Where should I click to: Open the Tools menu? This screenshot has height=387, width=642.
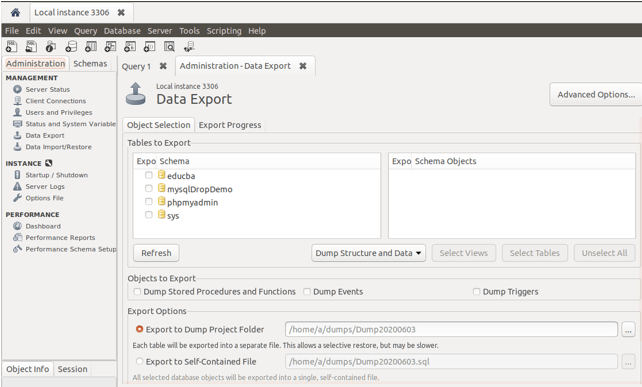(189, 31)
